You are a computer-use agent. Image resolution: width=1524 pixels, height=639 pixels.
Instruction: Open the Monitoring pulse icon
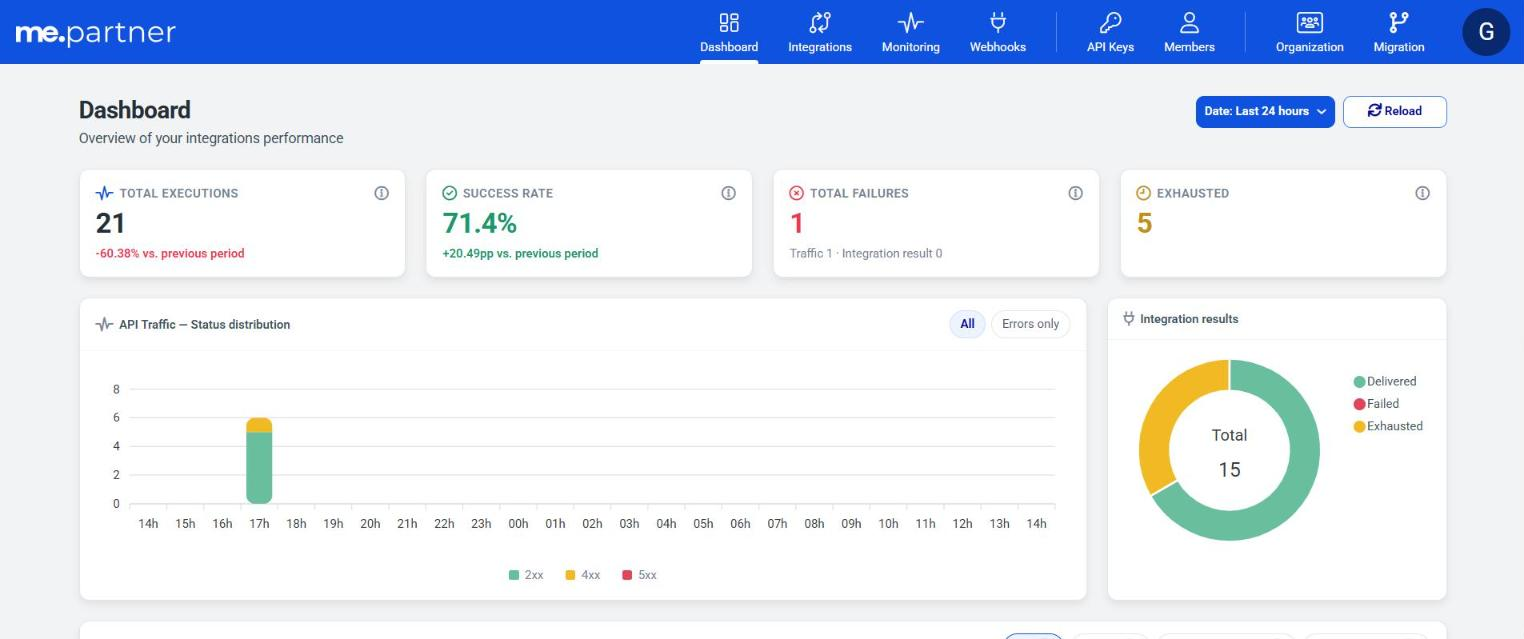(x=910, y=22)
